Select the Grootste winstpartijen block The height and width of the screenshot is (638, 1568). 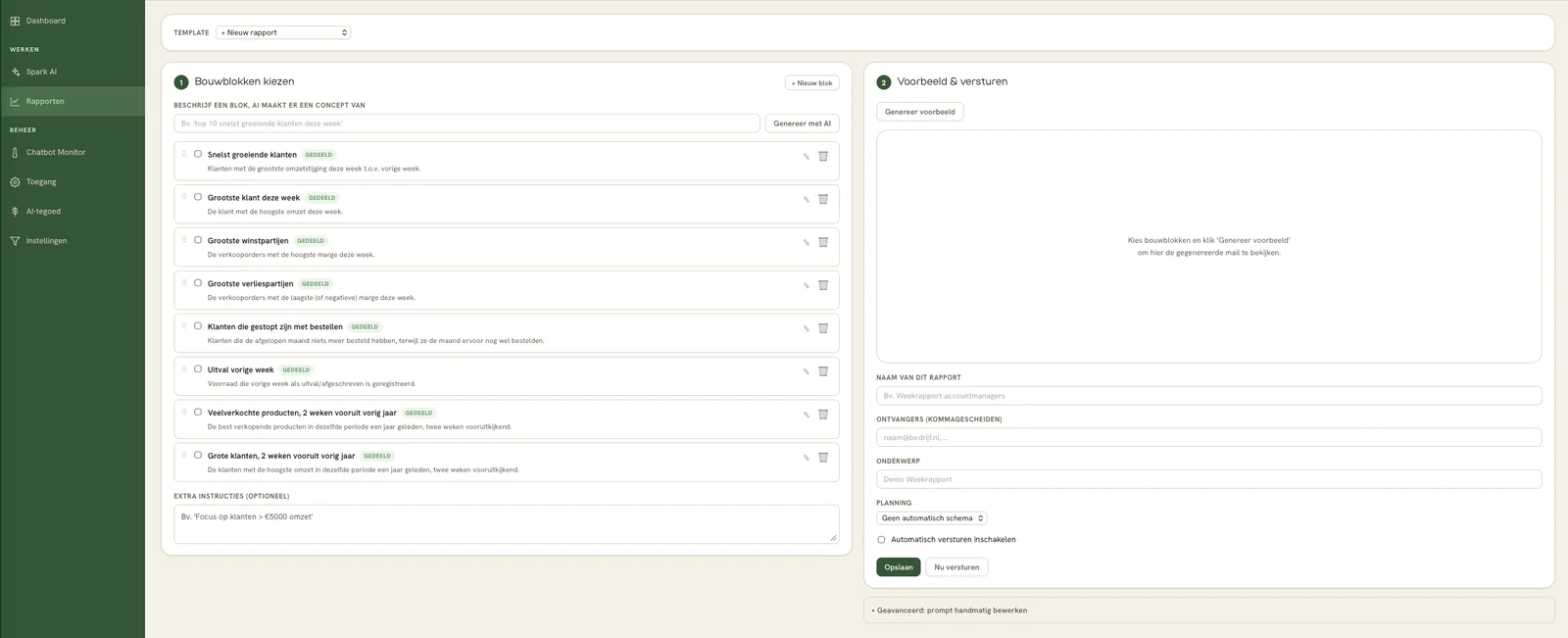click(x=198, y=240)
